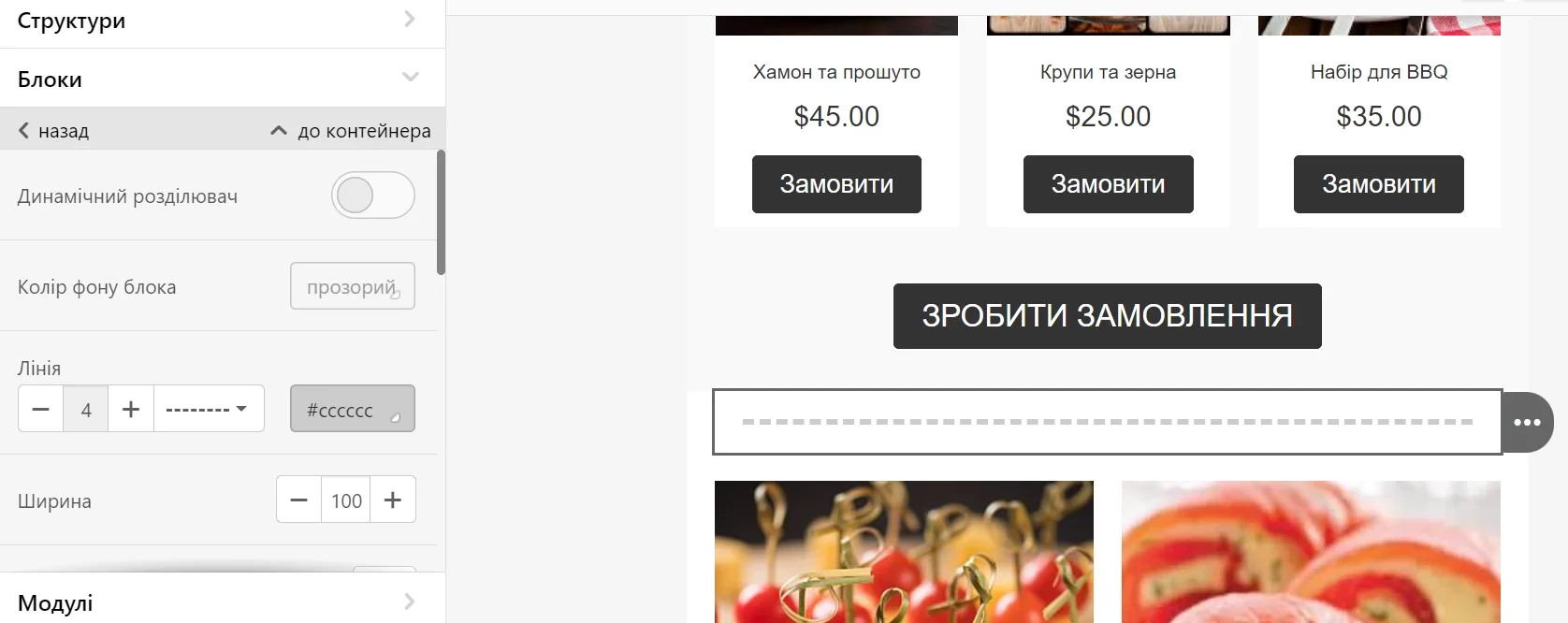Open the three-dots menu beside divider block
Image resolution: width=1568 pixels, height=623 pixels.
(x=1527, y=423)
